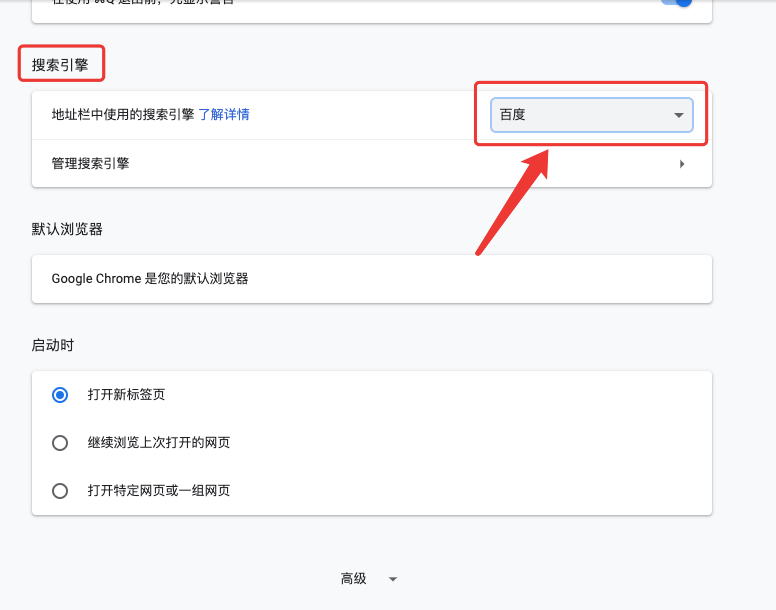Click the caret arrow inside 百度 dropdown

(679, 115)
